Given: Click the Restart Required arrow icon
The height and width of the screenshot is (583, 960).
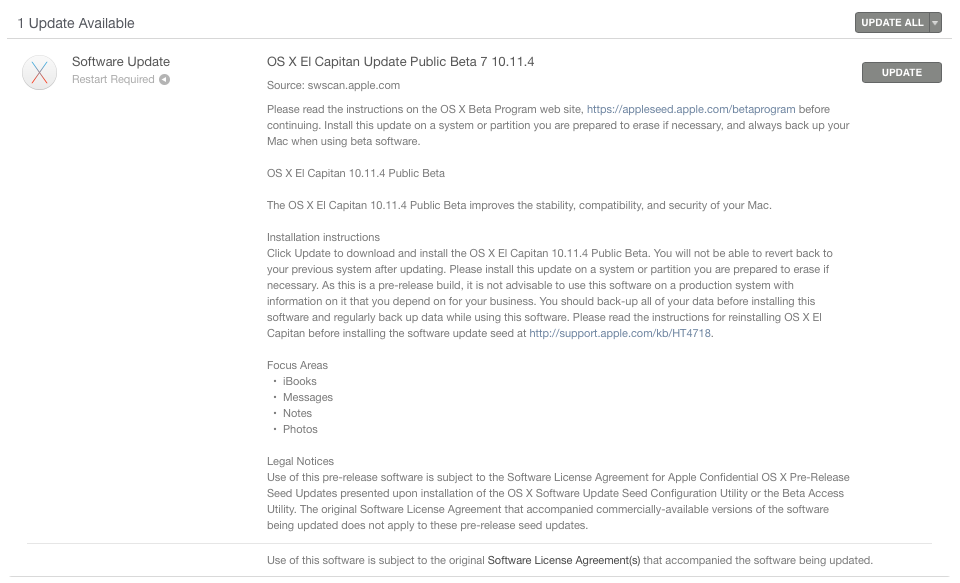Looking at the screenshot, I should [x=165, y=80].
